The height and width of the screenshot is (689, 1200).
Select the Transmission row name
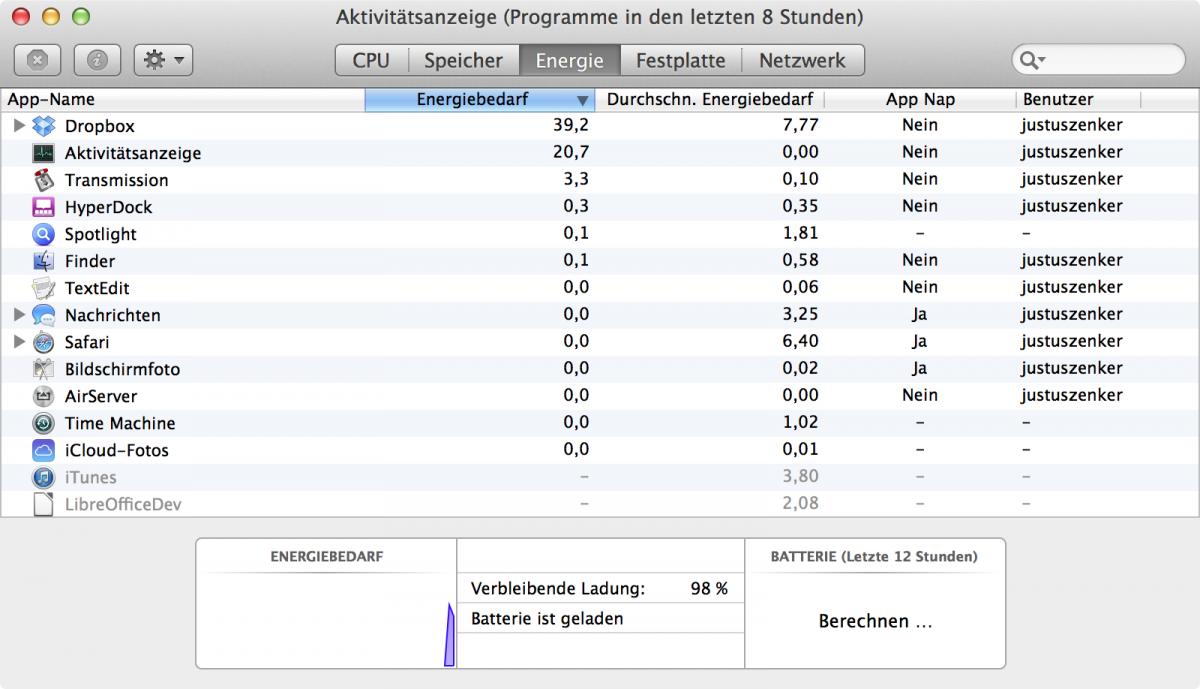pyautogui.click(x=116, y=180)
